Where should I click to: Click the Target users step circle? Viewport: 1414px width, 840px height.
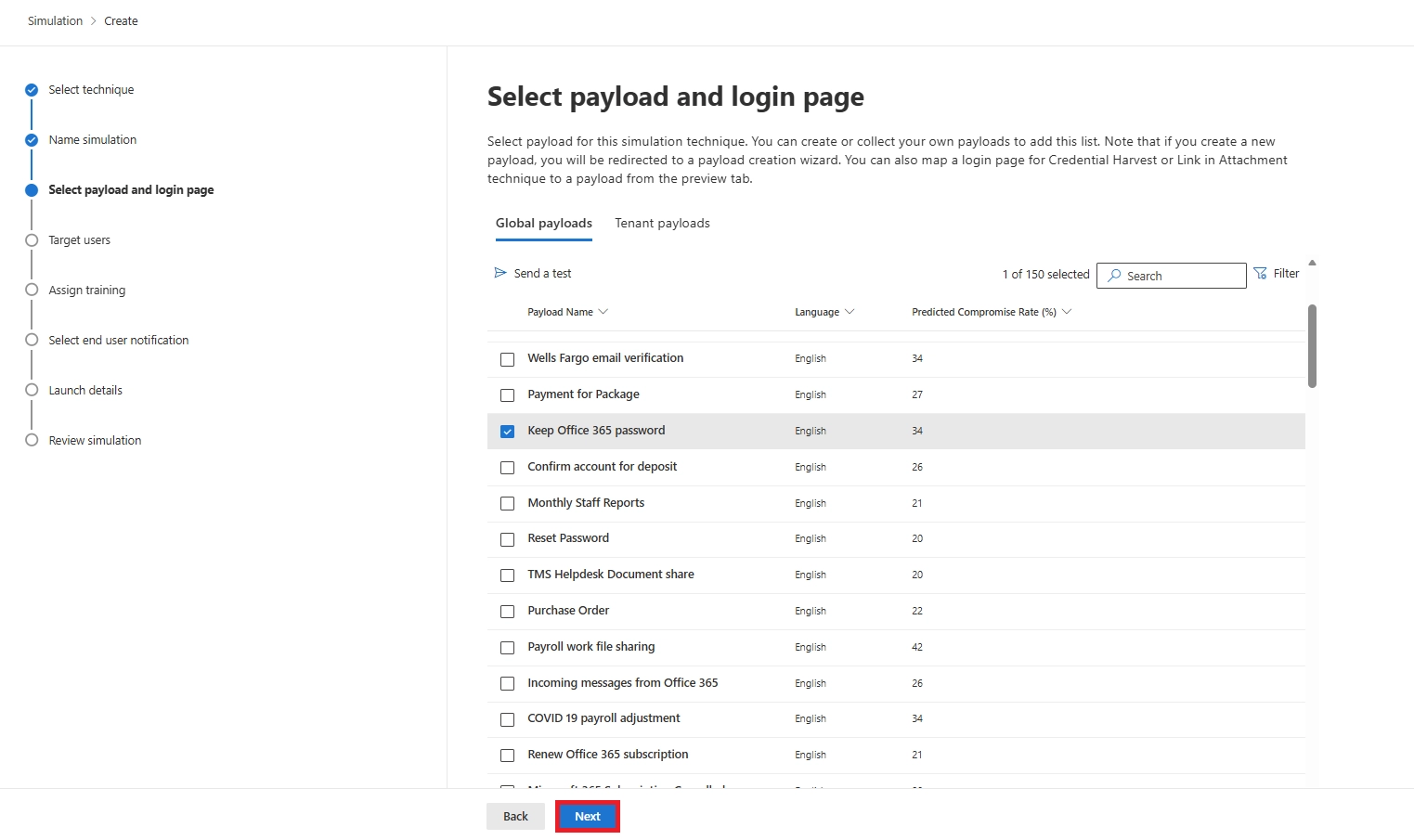(x=31, y=239)
